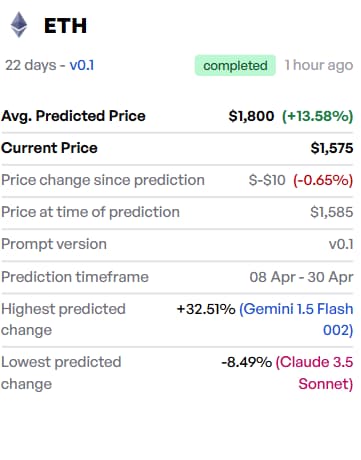Click the Ethereum diamond logo icon
The image size is (361, 460).
coord(19,25)
